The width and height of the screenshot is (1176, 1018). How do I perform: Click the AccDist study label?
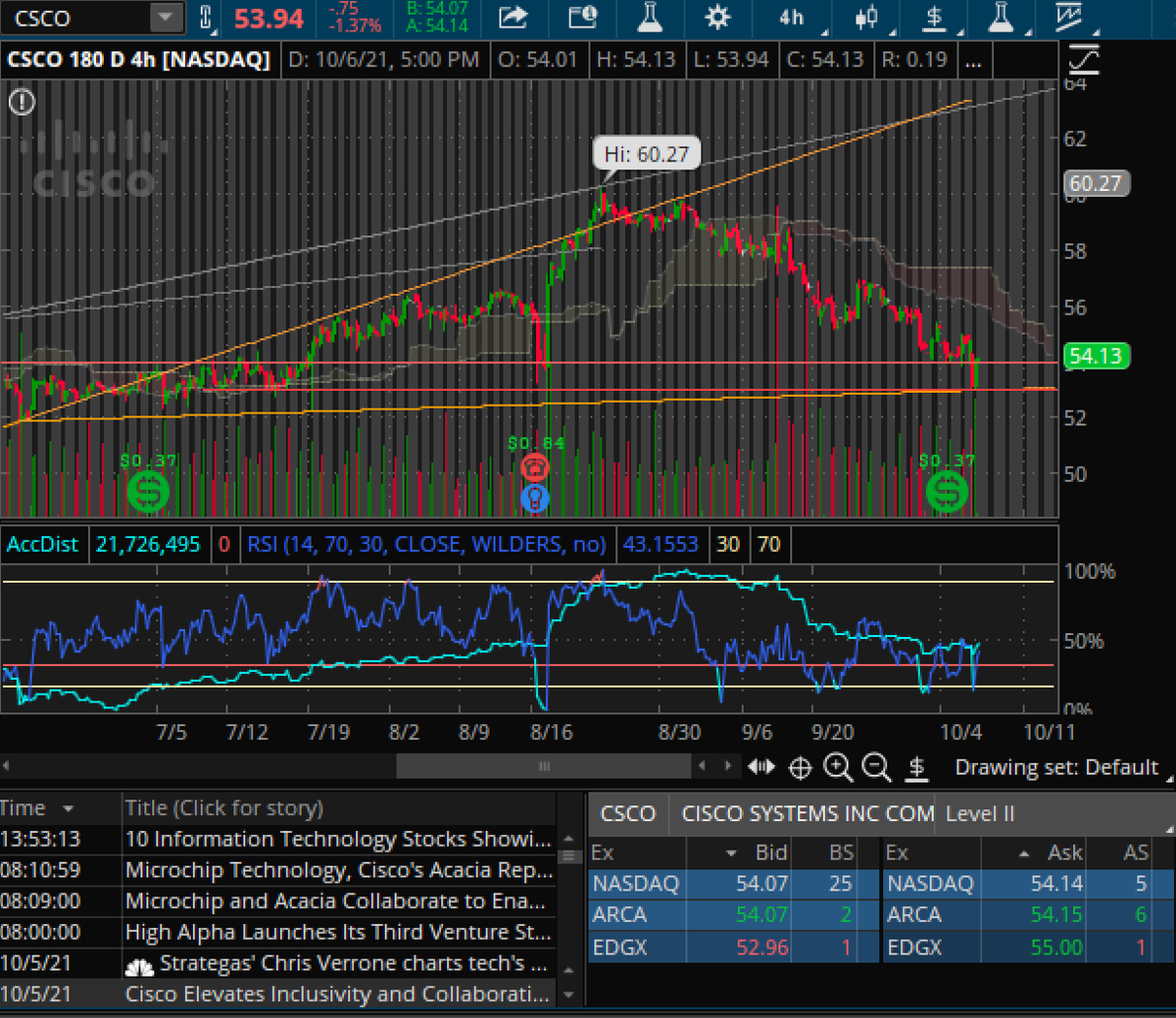42,544
